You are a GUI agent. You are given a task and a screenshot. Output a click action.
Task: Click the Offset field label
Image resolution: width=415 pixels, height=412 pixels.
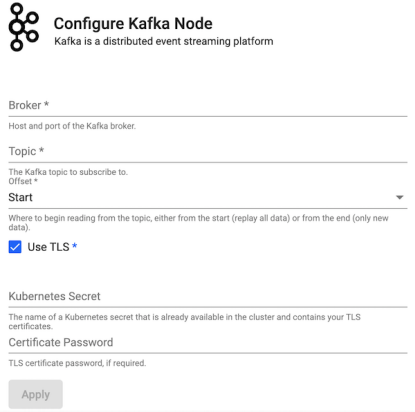pos(23,181)
